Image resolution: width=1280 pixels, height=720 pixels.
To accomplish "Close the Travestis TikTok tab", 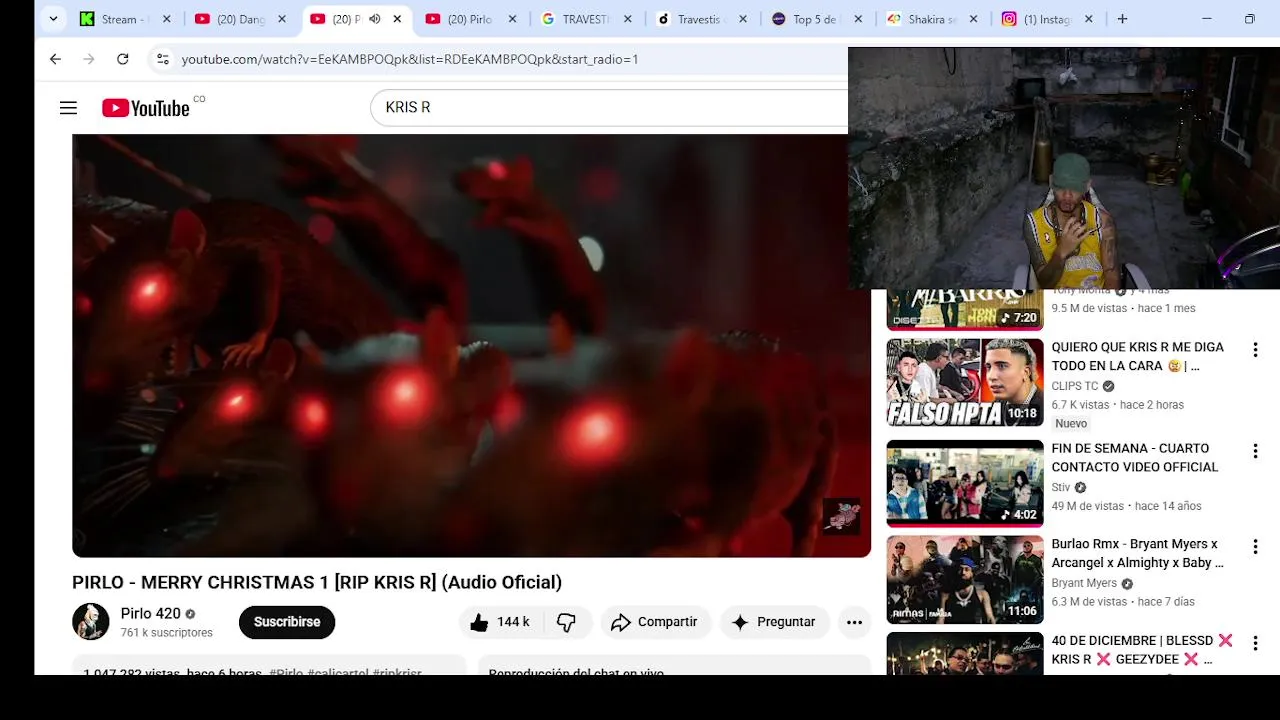I will [x=743, y=19].
